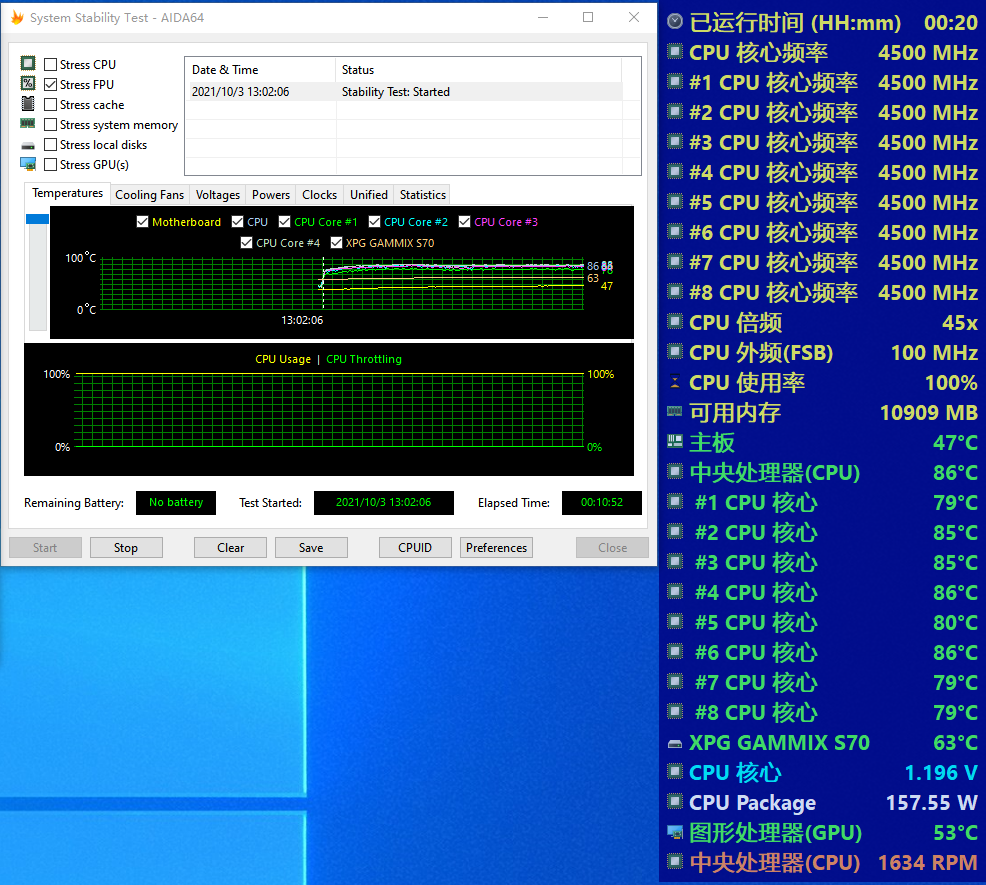Screen dimensions: 986x885
Task: Uncheck the Stress FPU checkbox
Action: click(x=51, y=85)
